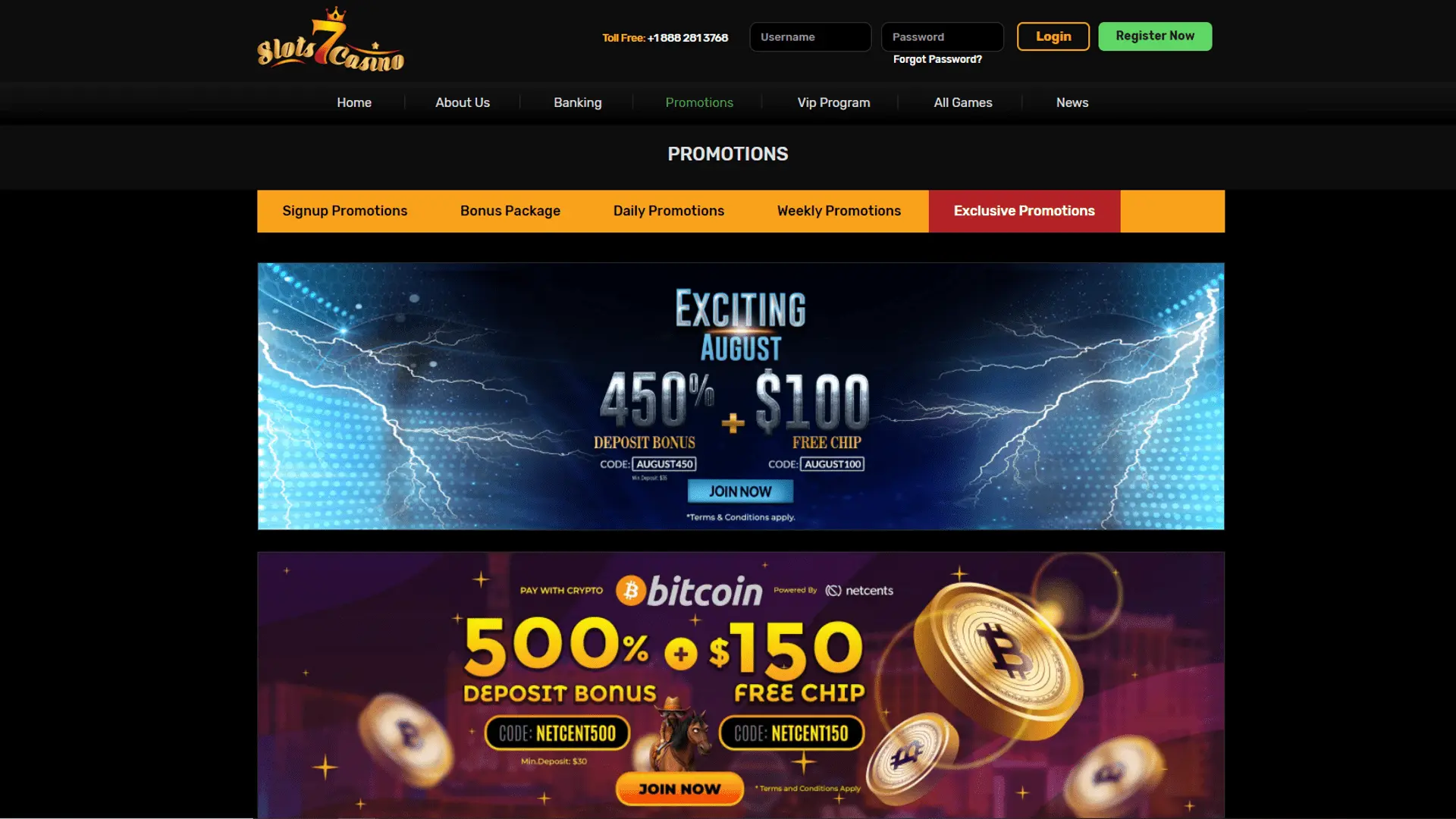Go to the Home menu item
1456x819 pixels.
[354, 102]
